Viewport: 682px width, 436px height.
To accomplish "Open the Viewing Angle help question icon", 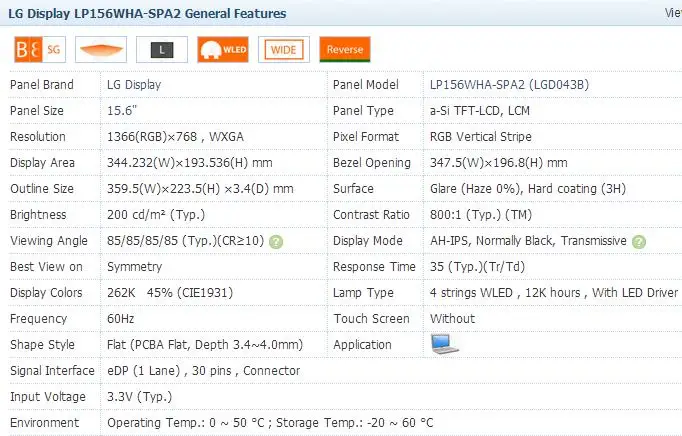I will pyautogui.click(x=276, y=241).
